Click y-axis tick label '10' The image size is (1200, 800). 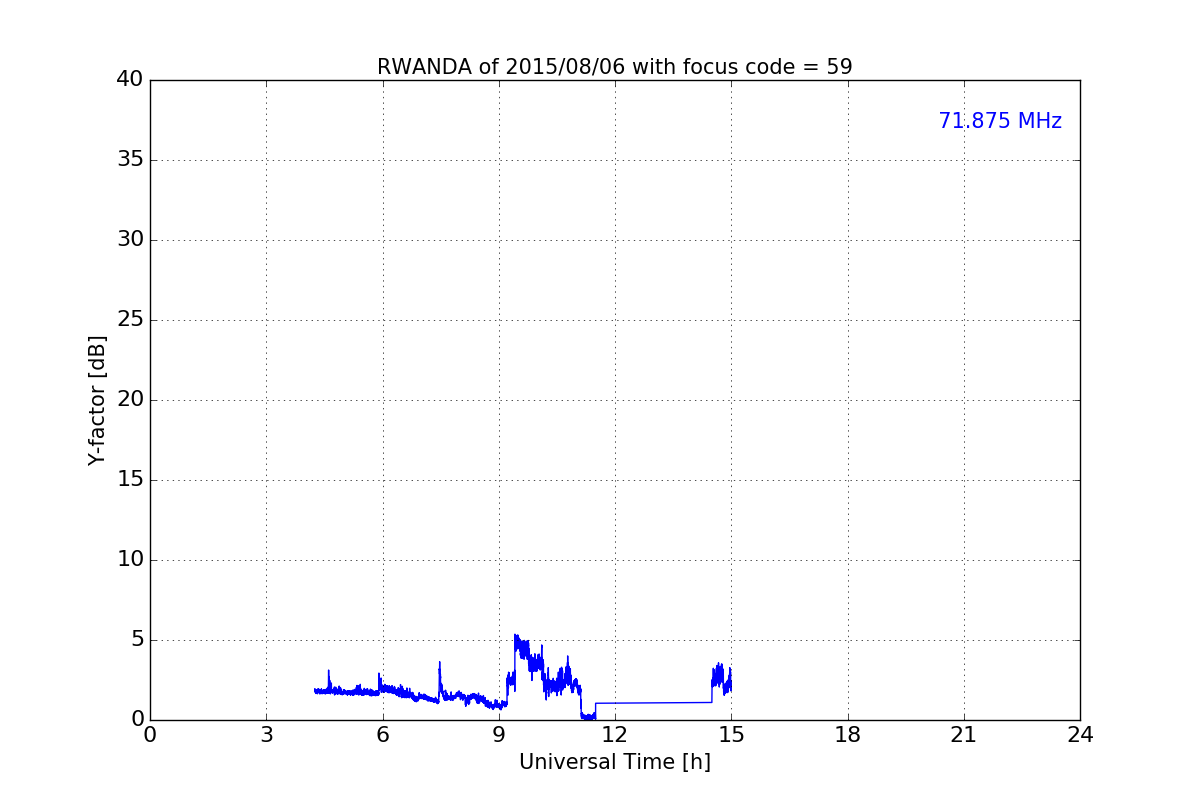coord(130,560)
